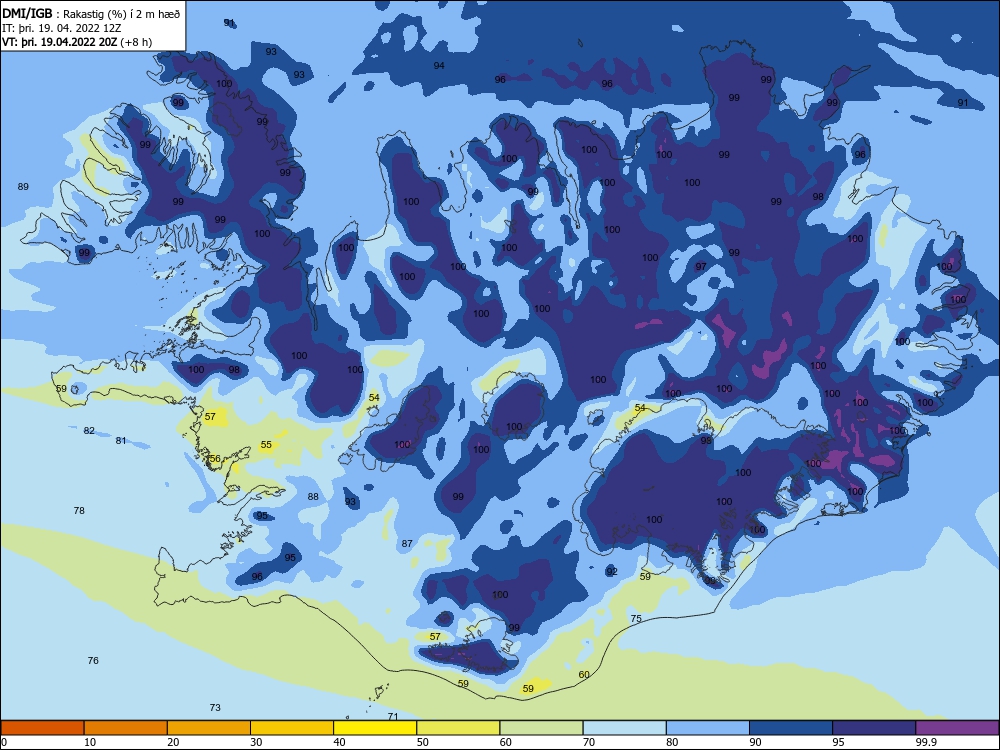Click the humidity value 60 on the coast
Image resolution: width=1000 pixels, height=750 pixels.
pyautogui.click(x=584, y=675)
